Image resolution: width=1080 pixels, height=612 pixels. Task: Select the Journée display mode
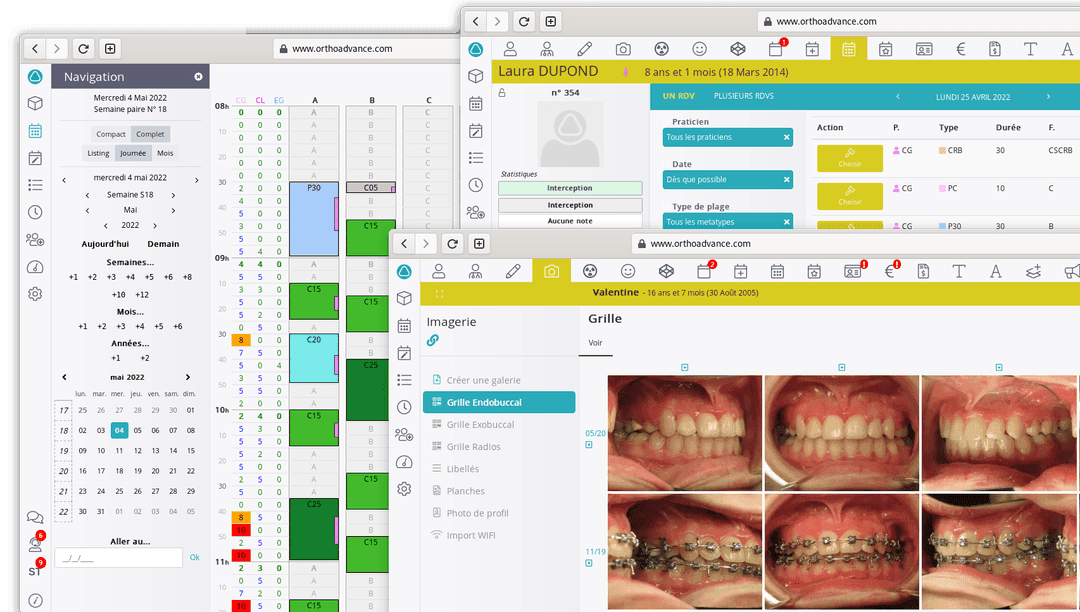[x=133, y=153]
